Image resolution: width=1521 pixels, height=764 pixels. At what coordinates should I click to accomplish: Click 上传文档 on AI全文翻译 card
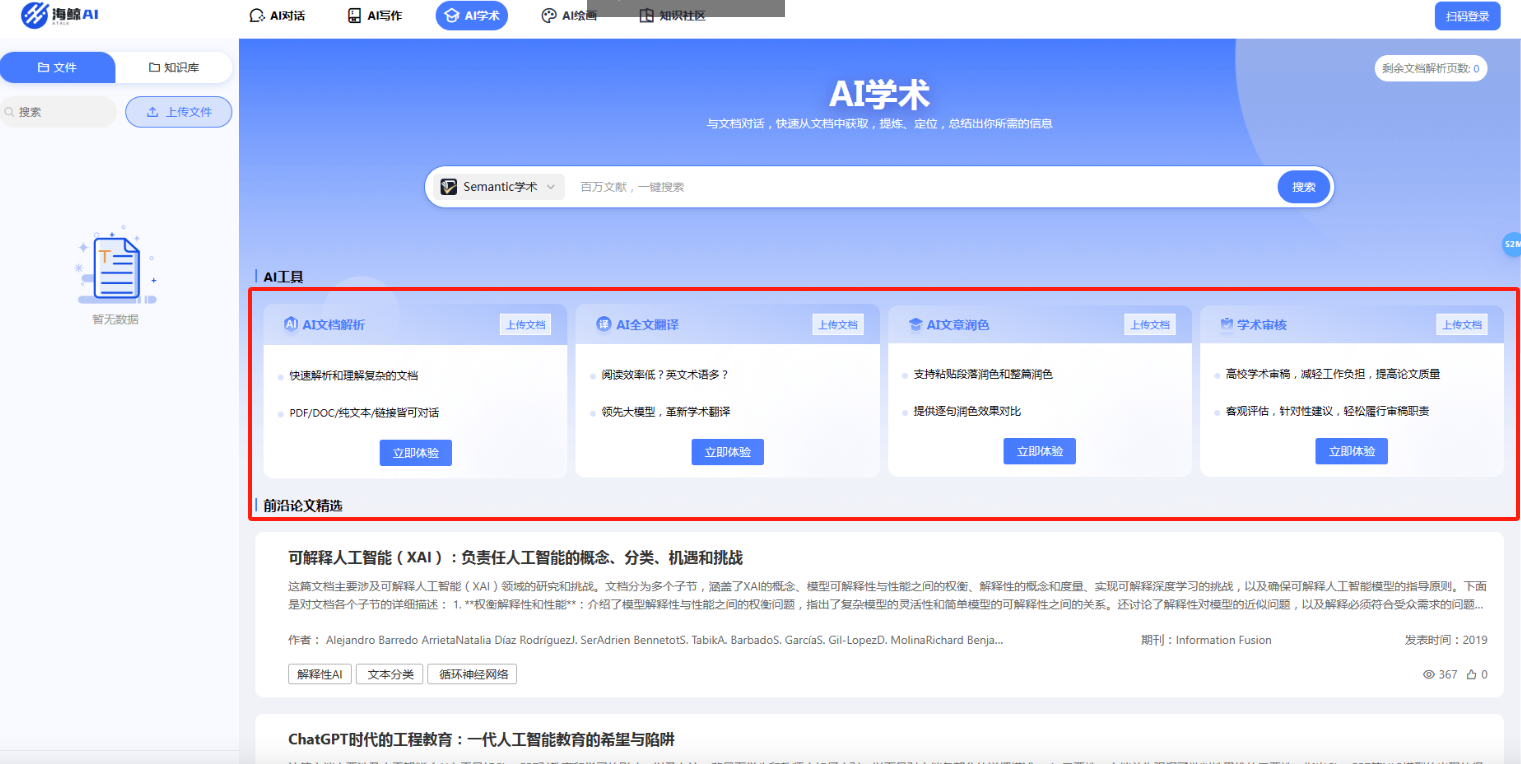tap(838, 324)
